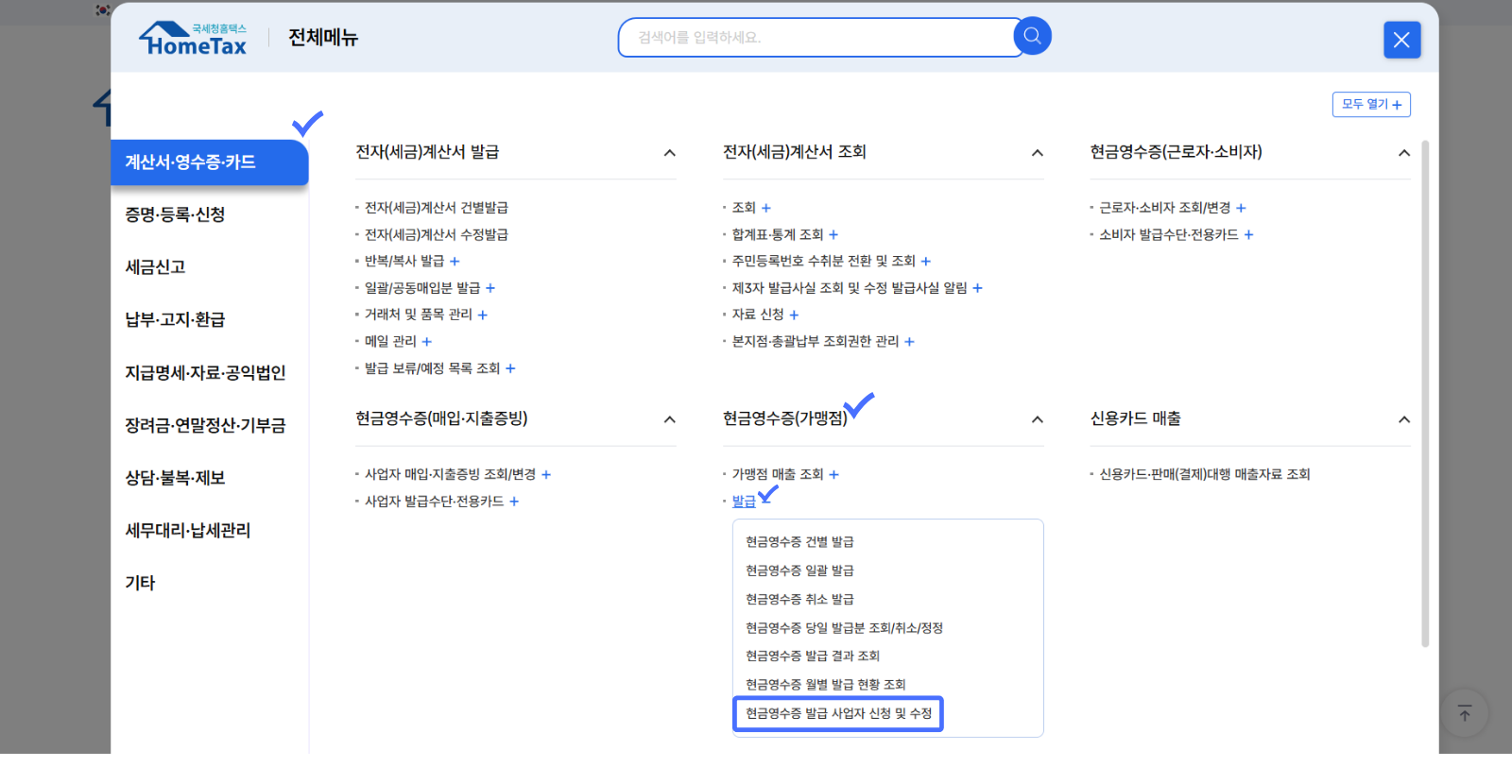Open 신용카드·판매(결제)대행 매출자료 조회
The image size is (1512, 784).
tap(1205, 474)
